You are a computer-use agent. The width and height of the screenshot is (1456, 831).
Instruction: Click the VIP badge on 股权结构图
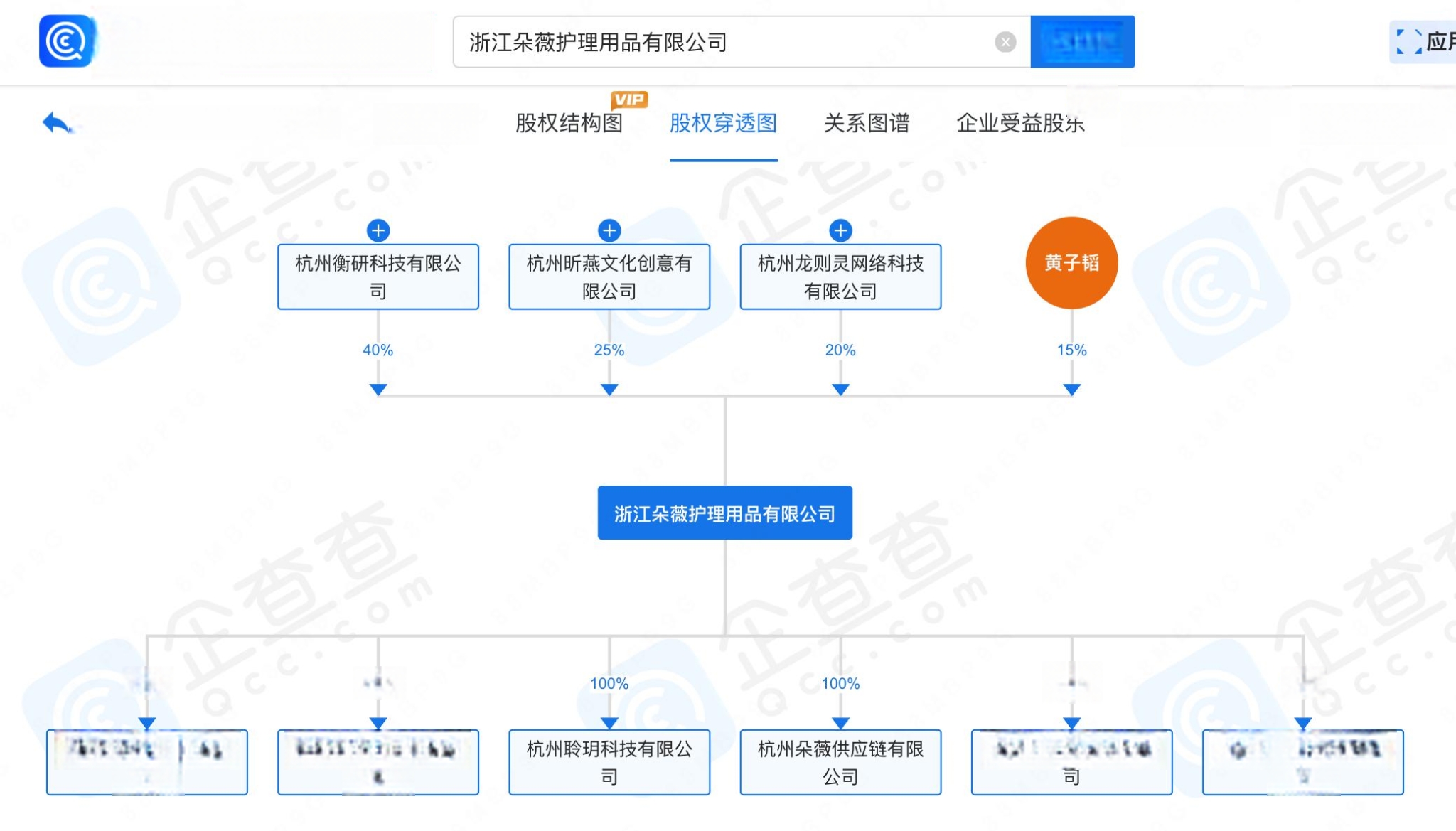pos(629,100)
